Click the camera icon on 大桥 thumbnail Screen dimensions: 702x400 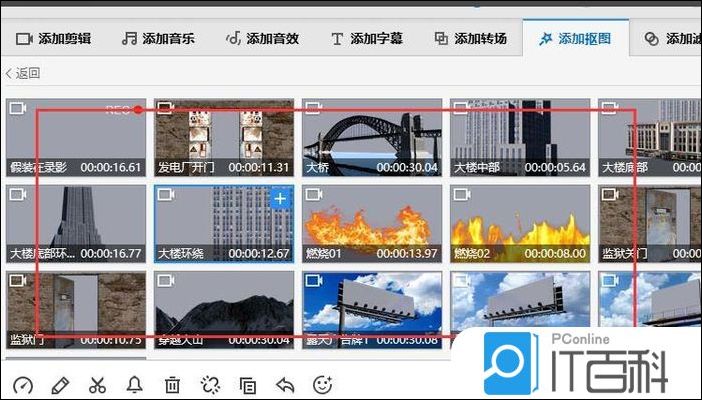click(x=314, y=108)
